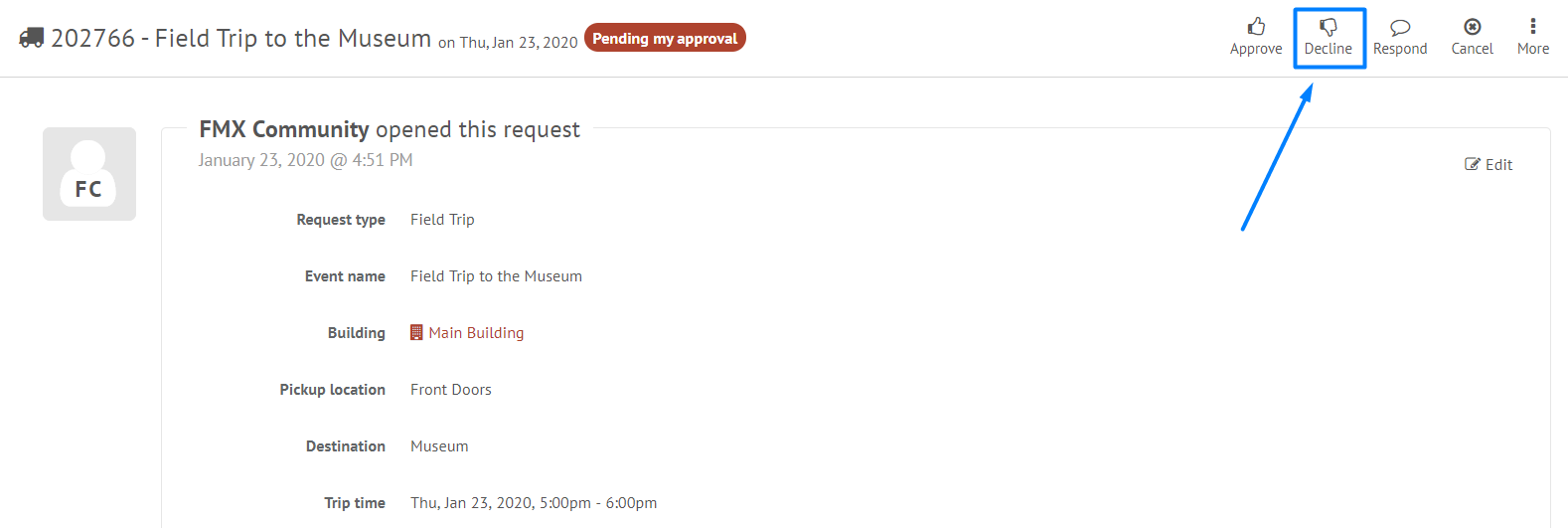Screen dimensions: 1568x528
Task: Click the January 23, 2020 @ 4:51 PM timestamp
Action: pos(305,160)
